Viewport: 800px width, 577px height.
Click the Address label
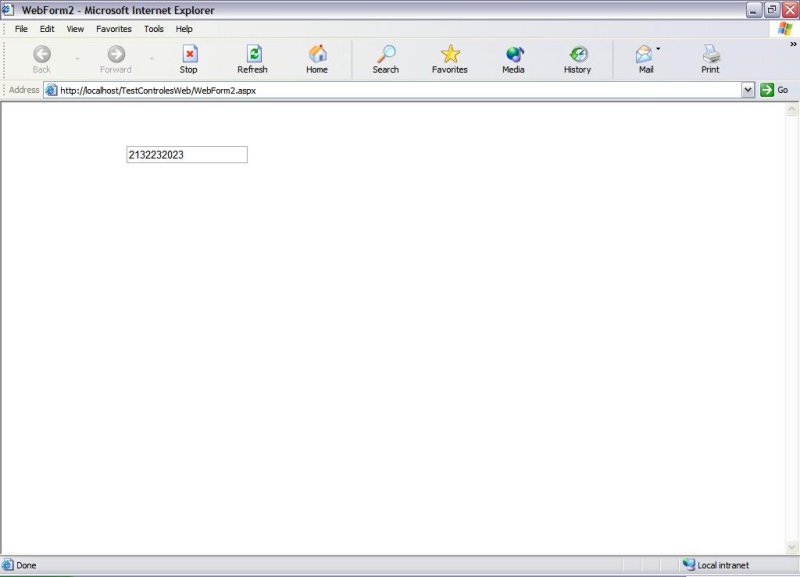24,90
